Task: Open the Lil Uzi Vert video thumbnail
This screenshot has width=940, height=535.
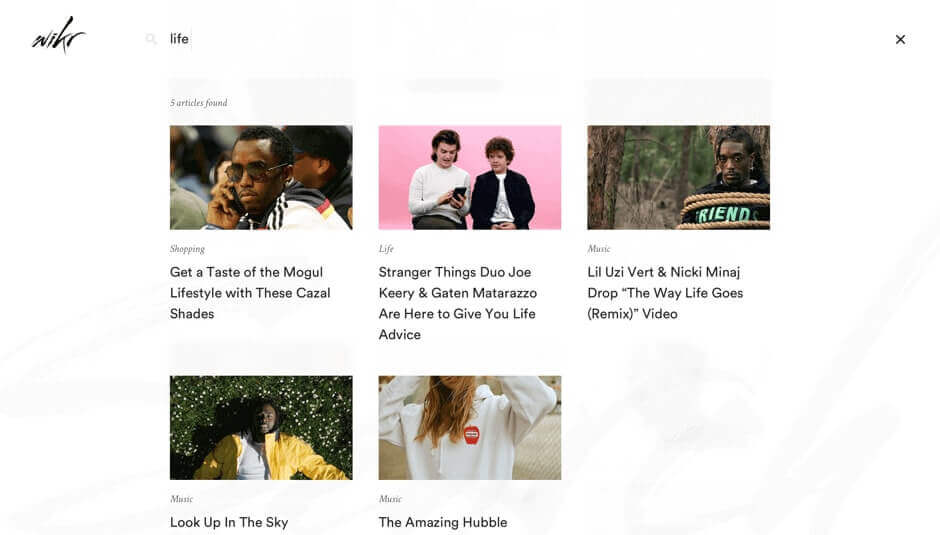Action: 679,178
